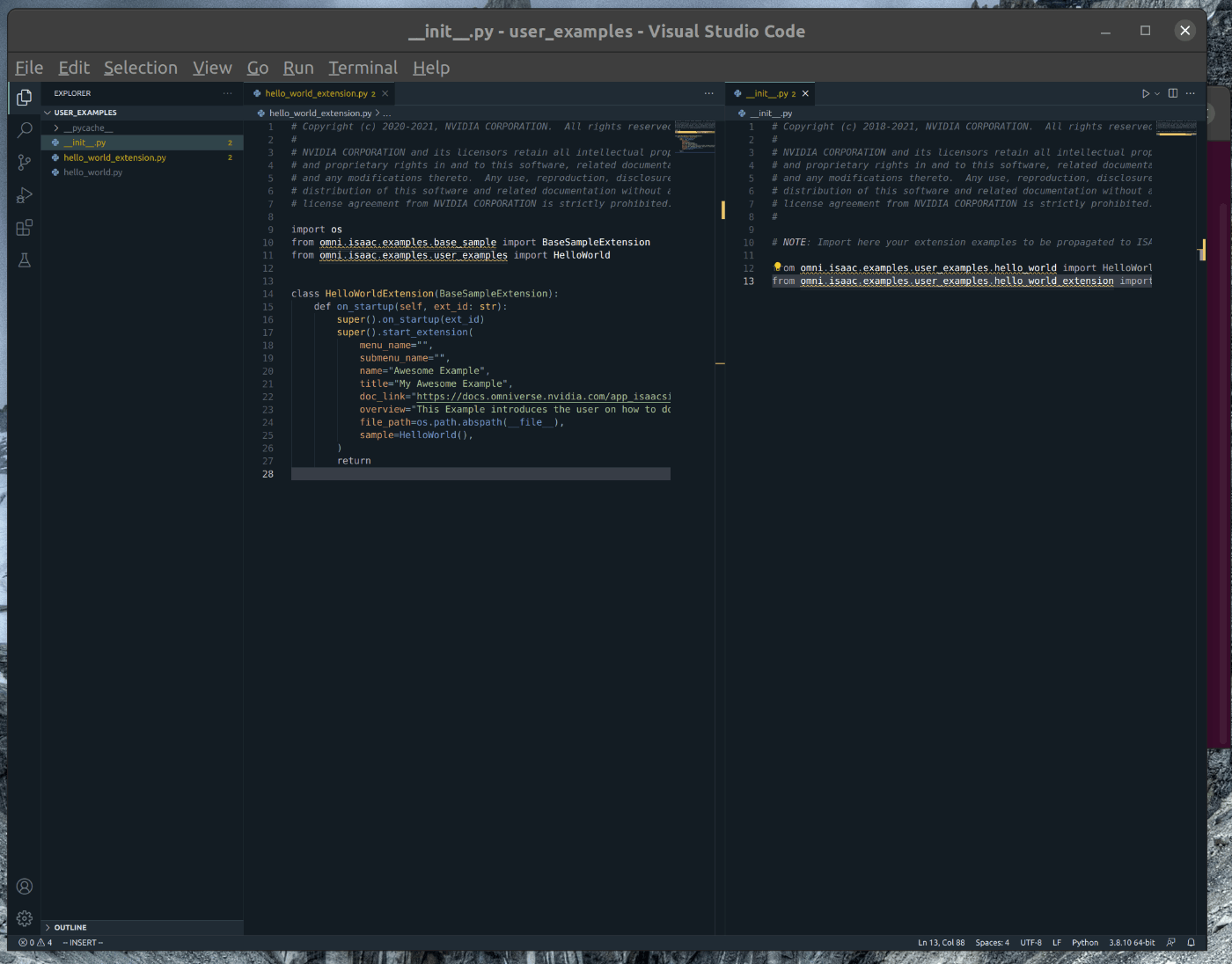Click the ellipsis breadcrumb in left editor
This screenshot has width=1232, height=964.
click(x=387, y=113)
